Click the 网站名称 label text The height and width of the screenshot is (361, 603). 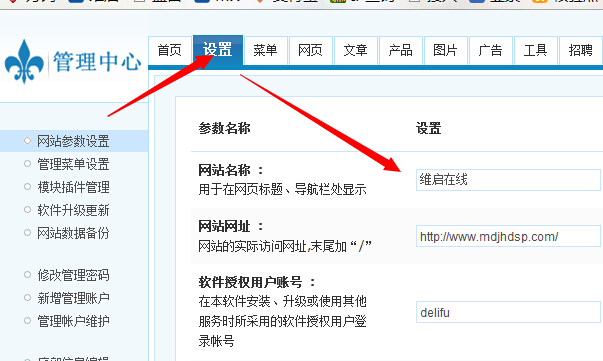click(231, 170)
